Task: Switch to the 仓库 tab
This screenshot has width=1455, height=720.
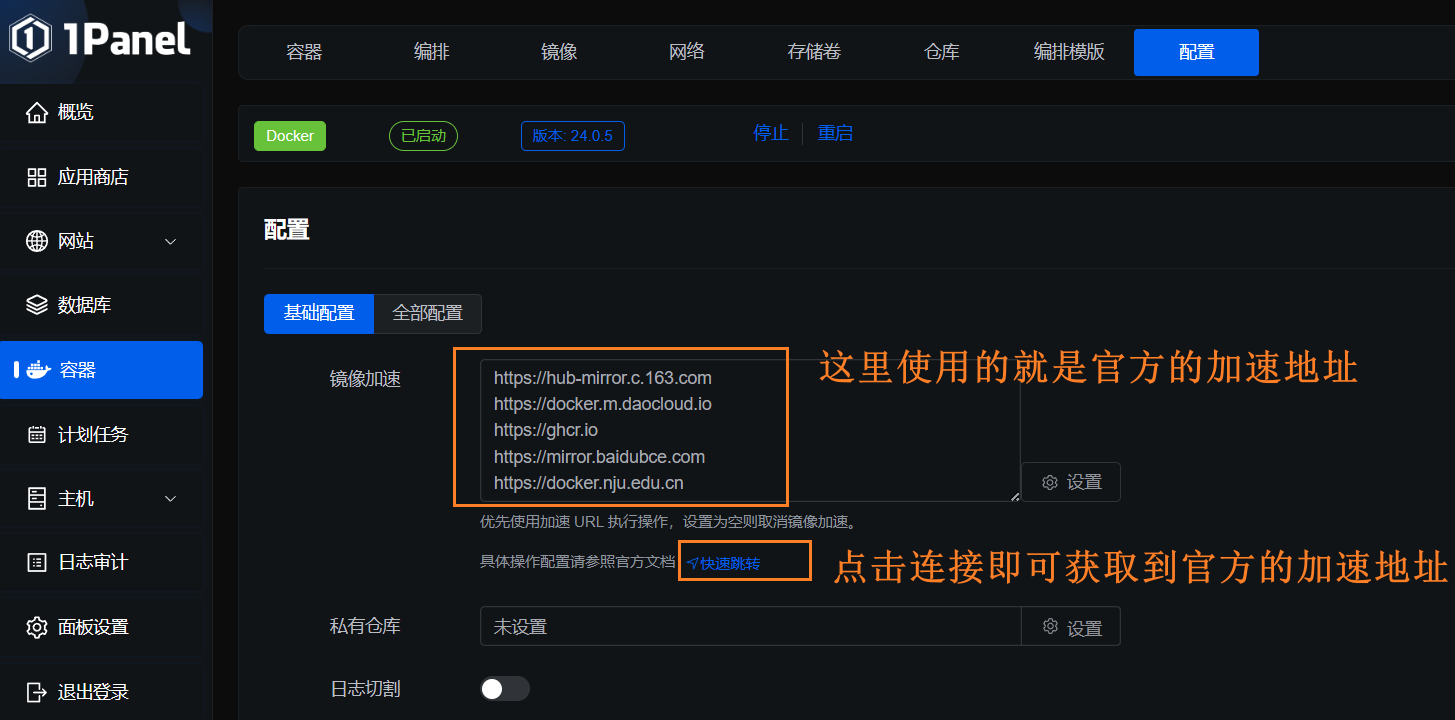Action: point(941,52)
